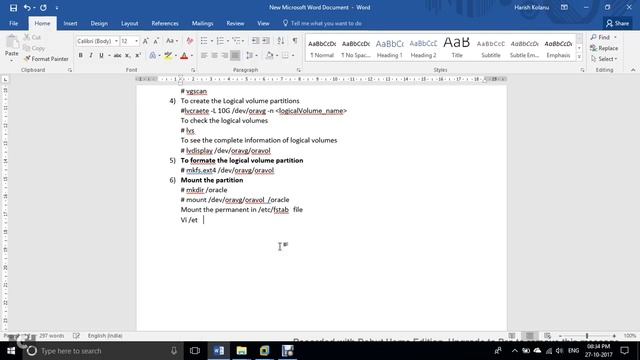Toggle show paragraph marks

pyautogui.click(x=295, y=41)
